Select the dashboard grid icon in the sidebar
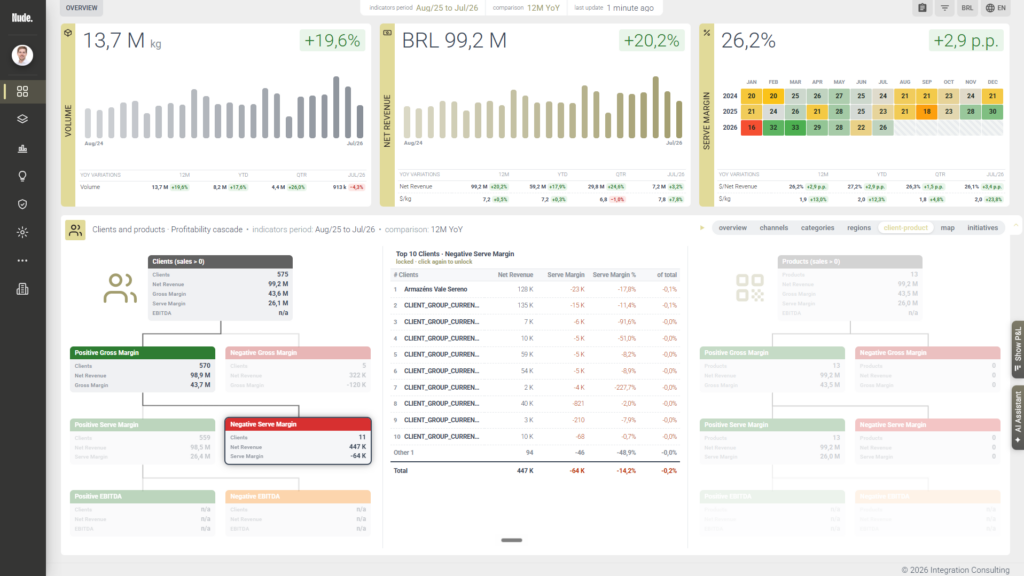 point(22,91)
